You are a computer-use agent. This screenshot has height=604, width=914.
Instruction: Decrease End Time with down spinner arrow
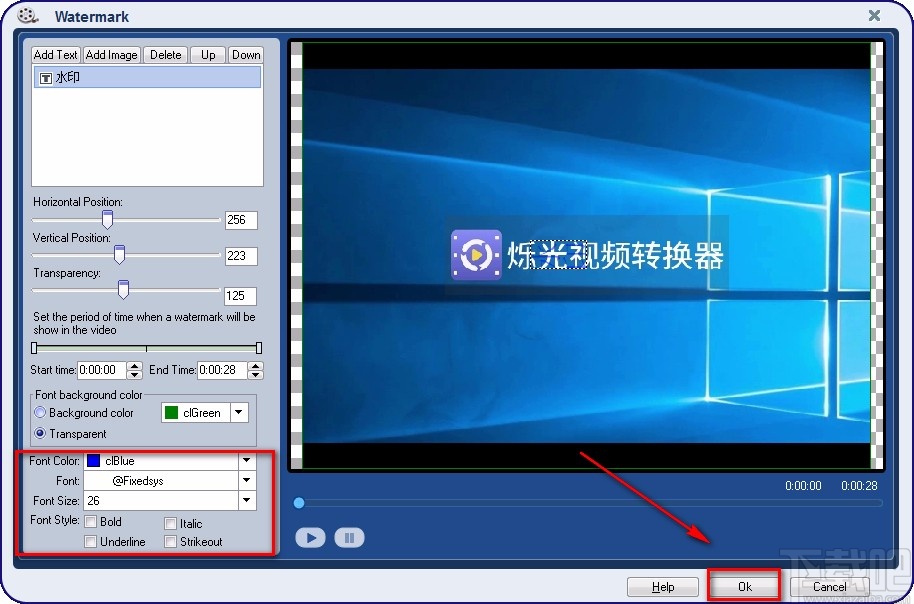(255, 374)
